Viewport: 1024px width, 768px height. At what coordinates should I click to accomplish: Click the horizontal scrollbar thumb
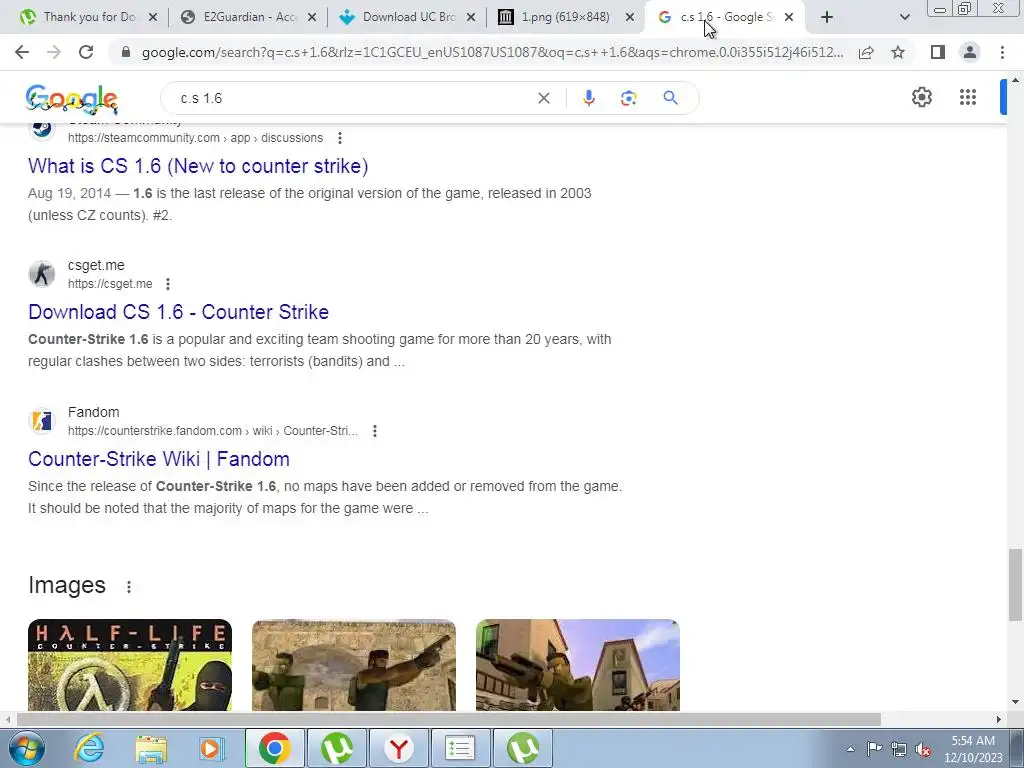point(449,719)
